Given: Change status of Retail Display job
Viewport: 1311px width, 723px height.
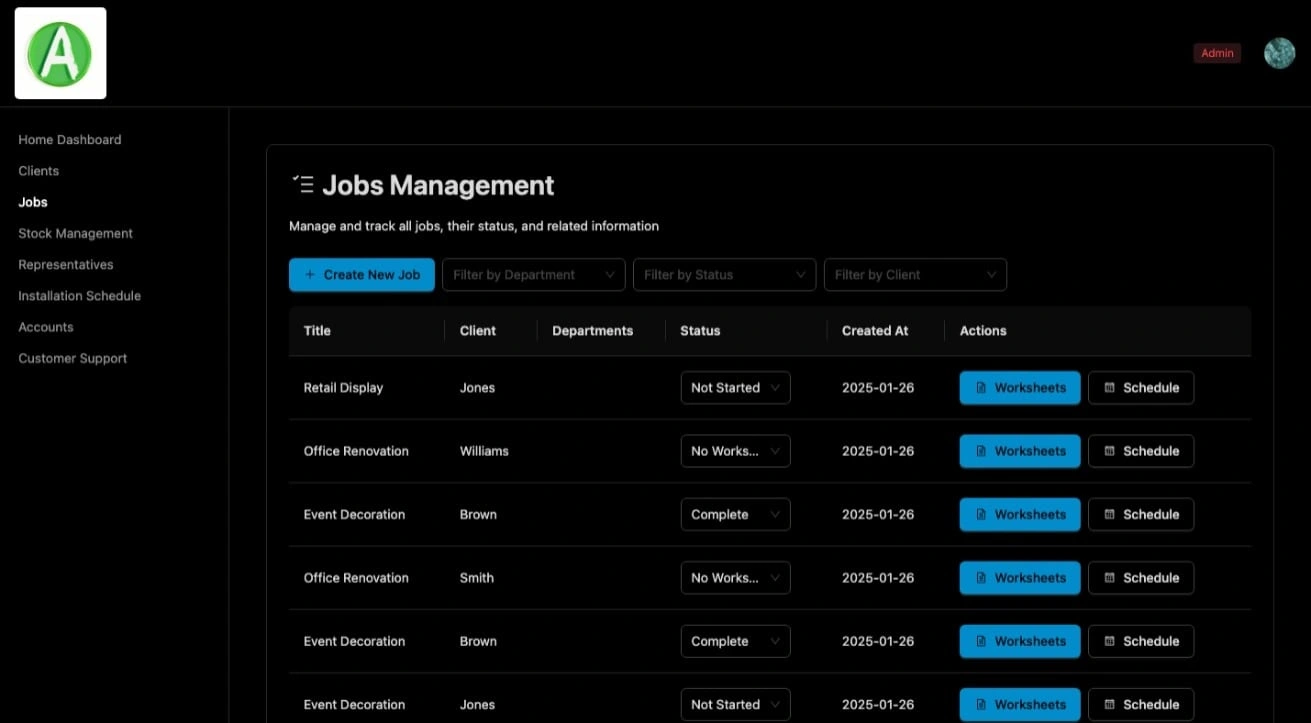Looking at the screenshot, I should pyautogui.click(x=735, y=388).
